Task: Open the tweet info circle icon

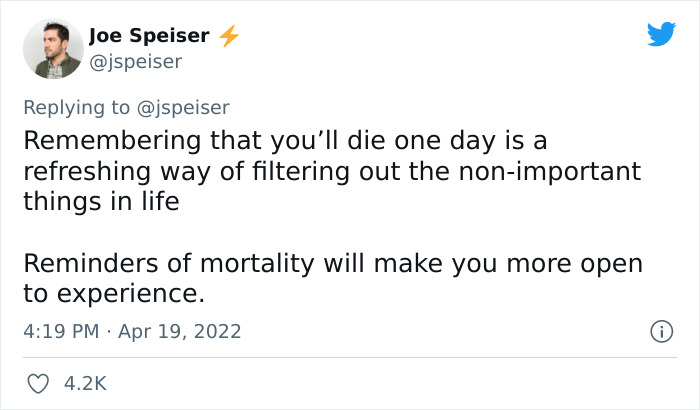Action: 660,331
